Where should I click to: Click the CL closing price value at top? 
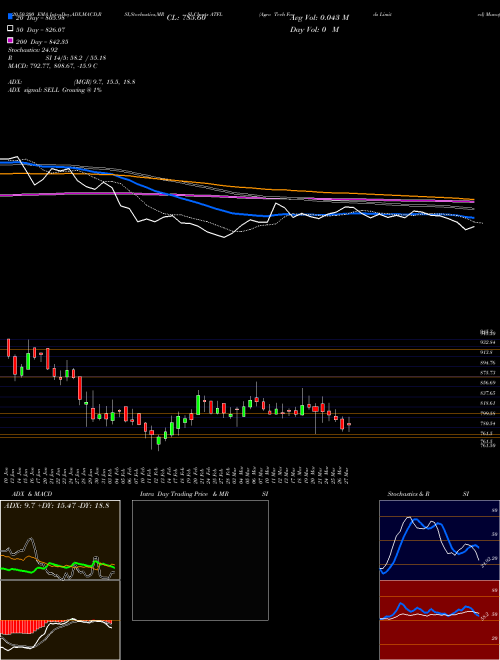coord(186,18)
